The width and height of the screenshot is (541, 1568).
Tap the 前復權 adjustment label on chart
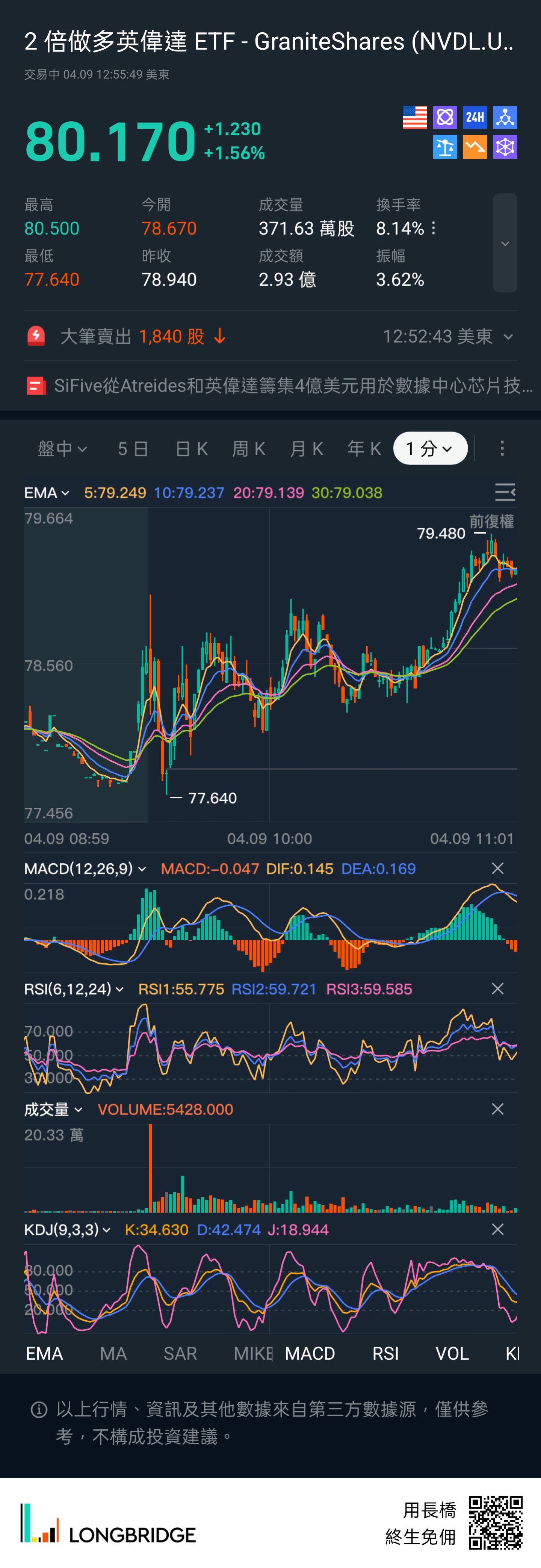click(x=491, y=522)
